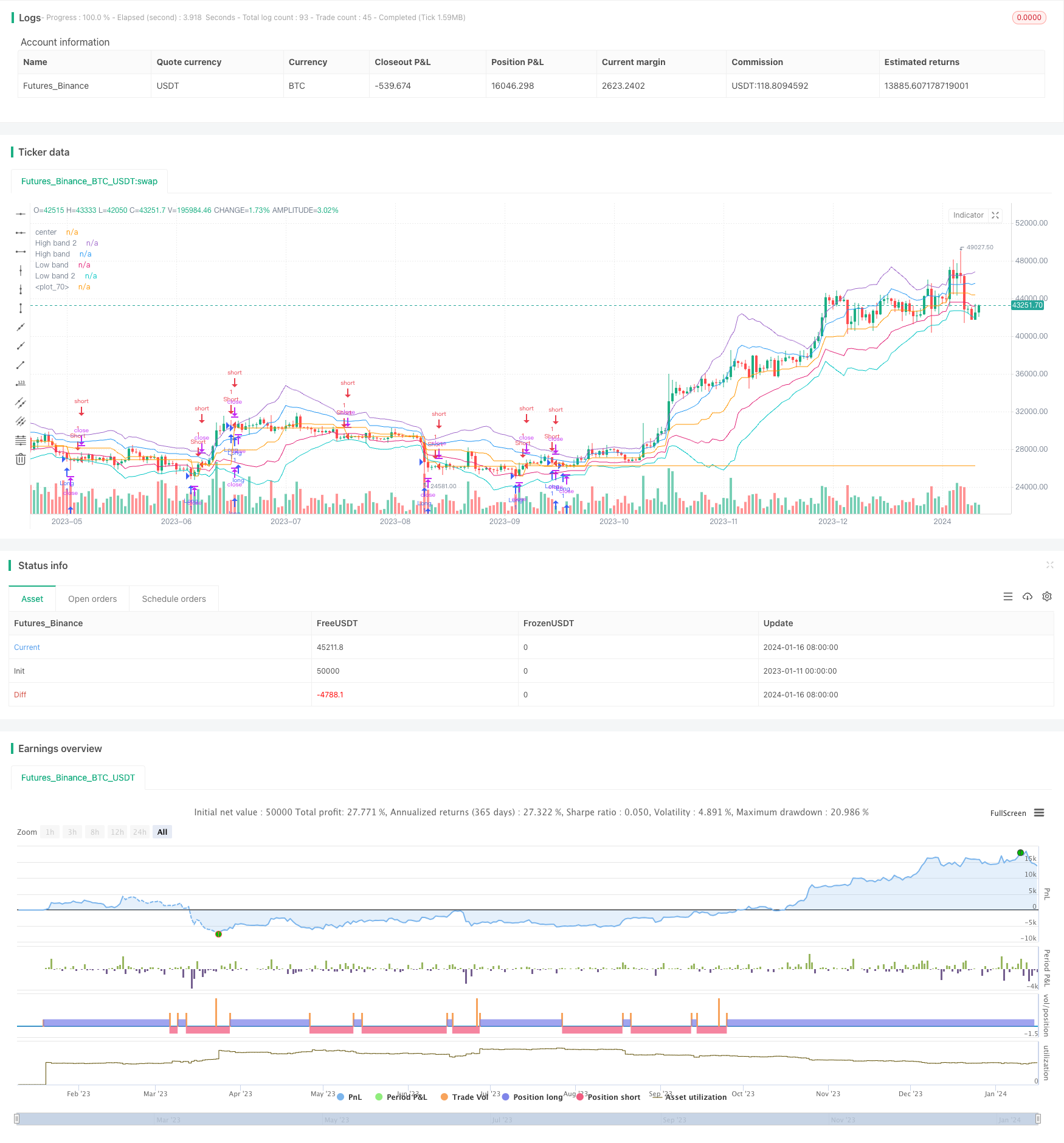Click the current price label 43251.70
Viewport: 1064px width, 1143px height.
click(x=1028, y=305)
